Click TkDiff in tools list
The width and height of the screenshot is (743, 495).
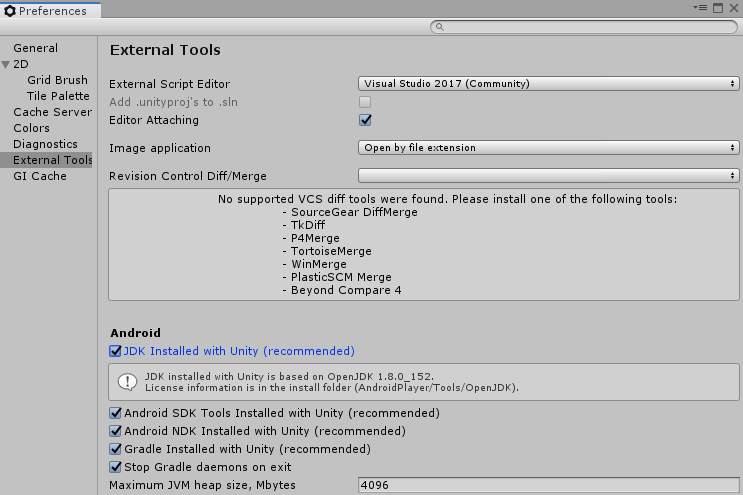(308, 225)
